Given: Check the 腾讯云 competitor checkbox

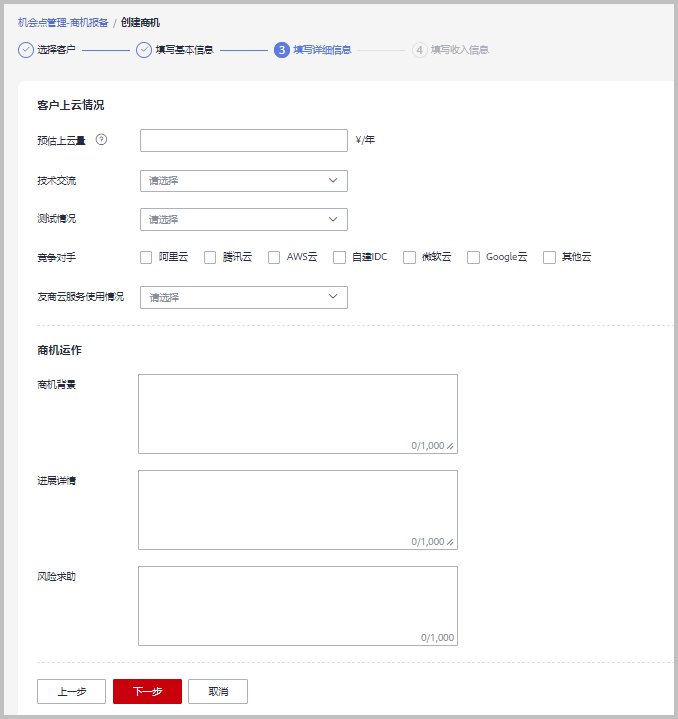Looking at the screenshot, I should pos(210,257).
